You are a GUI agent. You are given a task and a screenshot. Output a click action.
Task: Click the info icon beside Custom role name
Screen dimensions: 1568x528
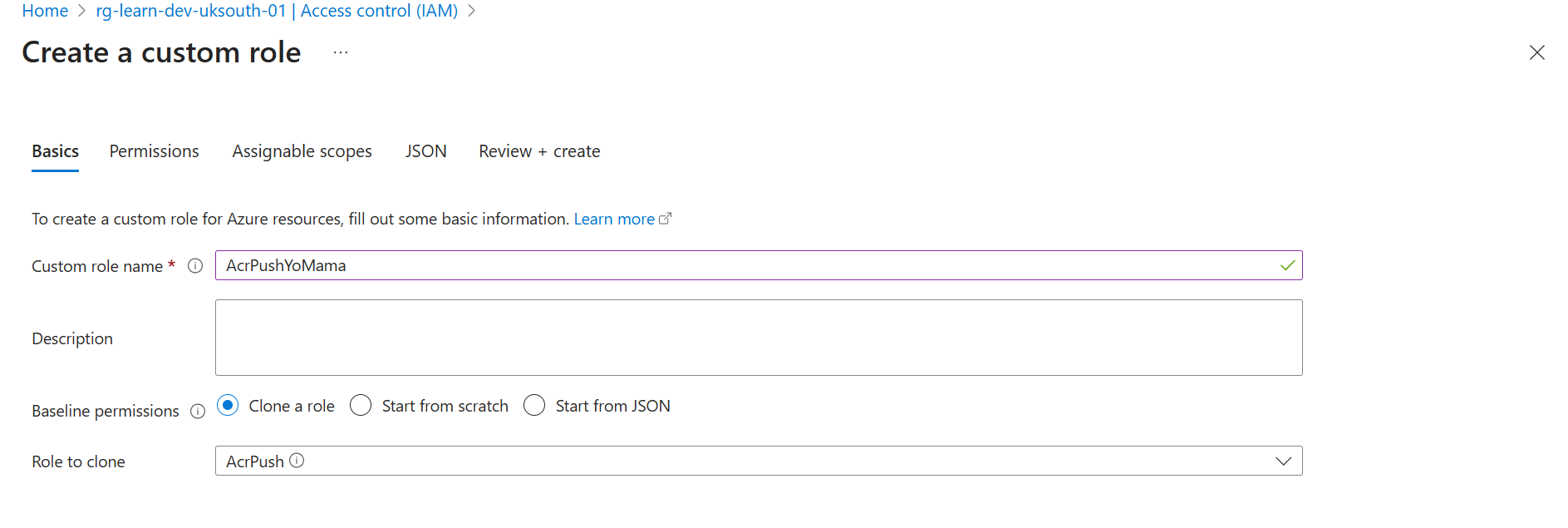[x=195, y=266]
